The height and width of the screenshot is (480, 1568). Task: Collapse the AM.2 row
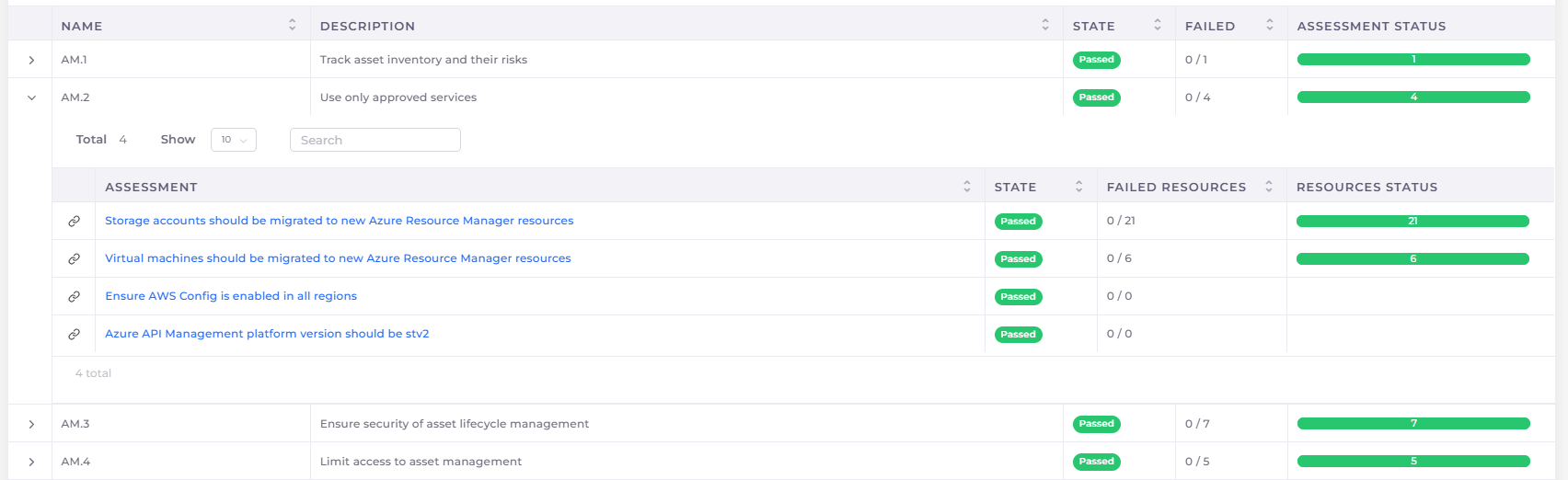click(x=31, y=97)
